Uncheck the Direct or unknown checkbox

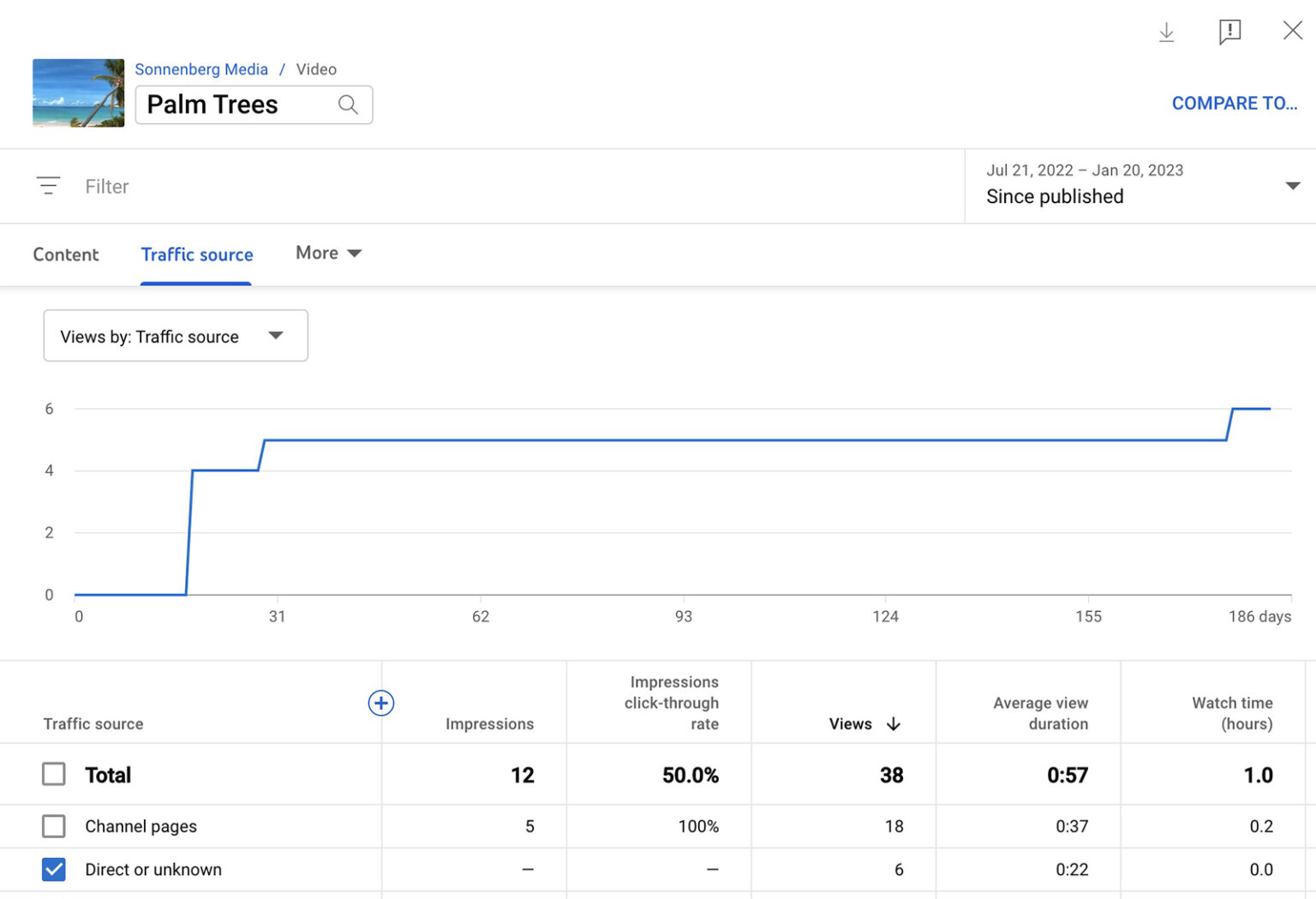pos(54,869)
